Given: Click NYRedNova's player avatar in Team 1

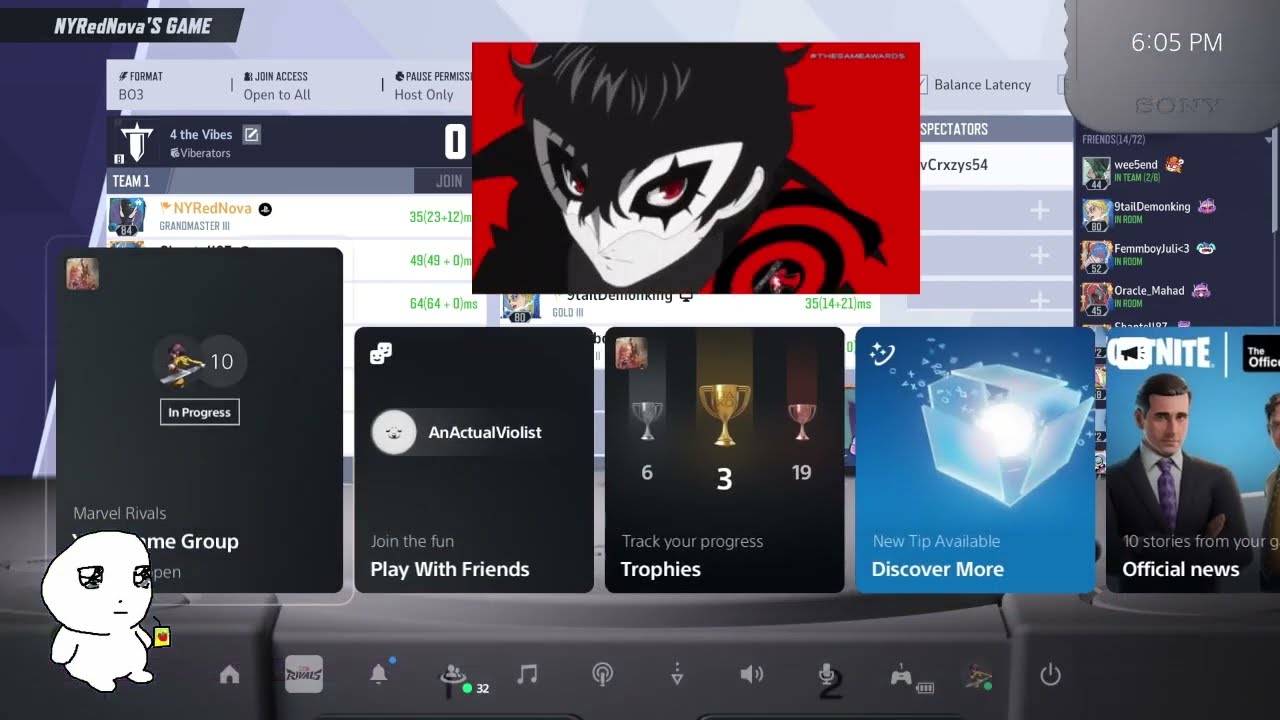Looking at the screenshot, I should (x=127, y=216).
